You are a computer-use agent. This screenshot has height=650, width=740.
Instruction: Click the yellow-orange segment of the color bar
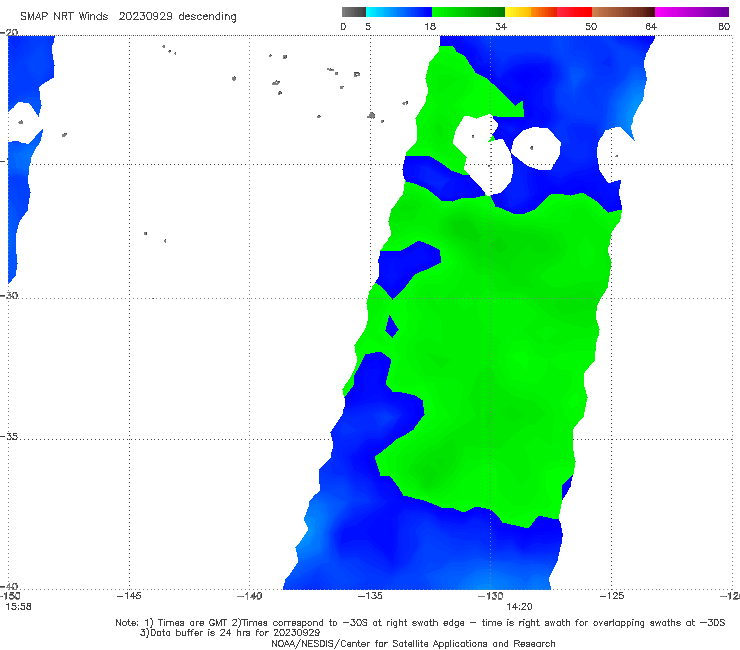tap(531, 12)
